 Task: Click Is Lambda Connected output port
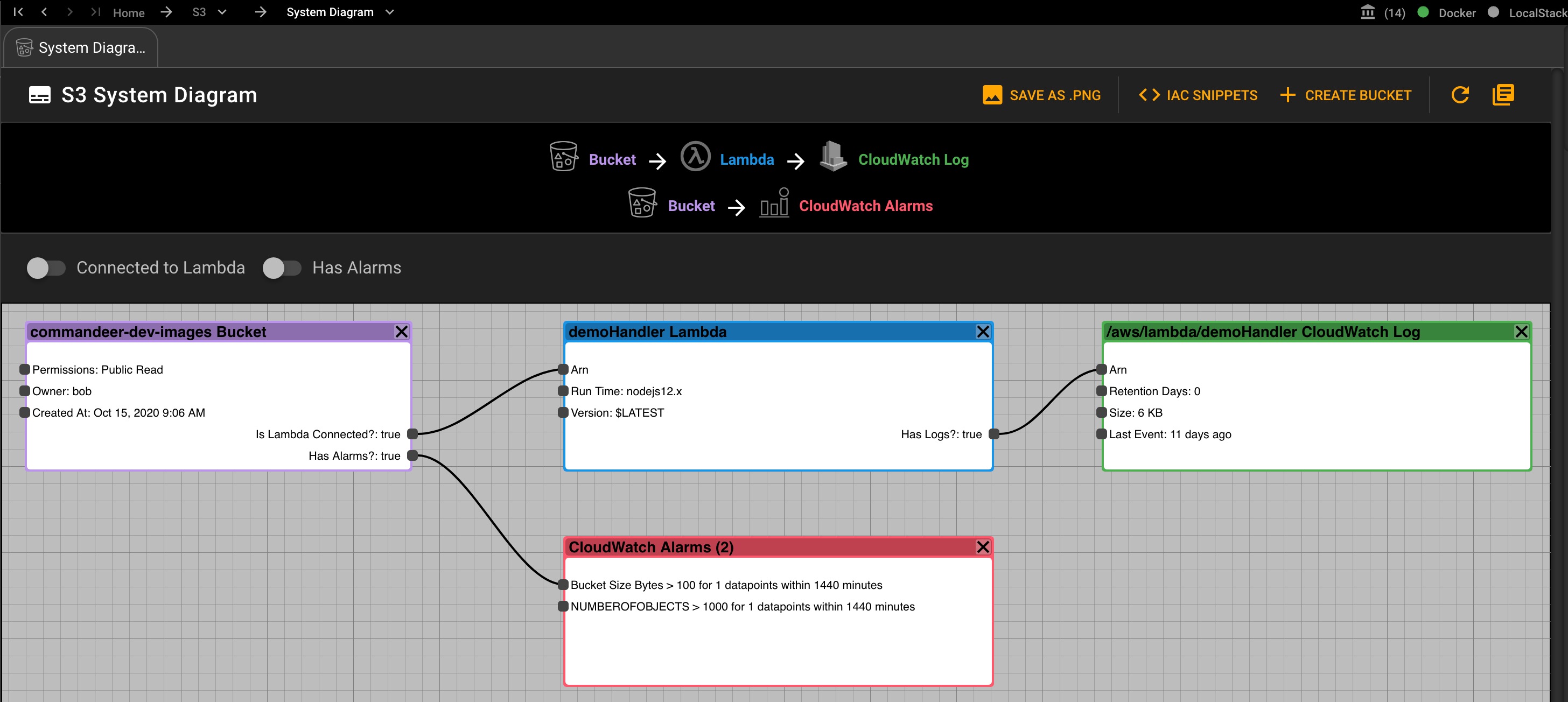(x=412, y=434)
